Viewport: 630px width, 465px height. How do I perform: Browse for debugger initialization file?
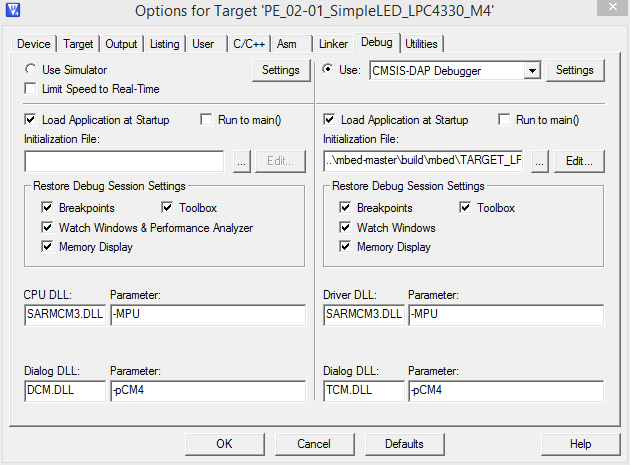point(540,160)
